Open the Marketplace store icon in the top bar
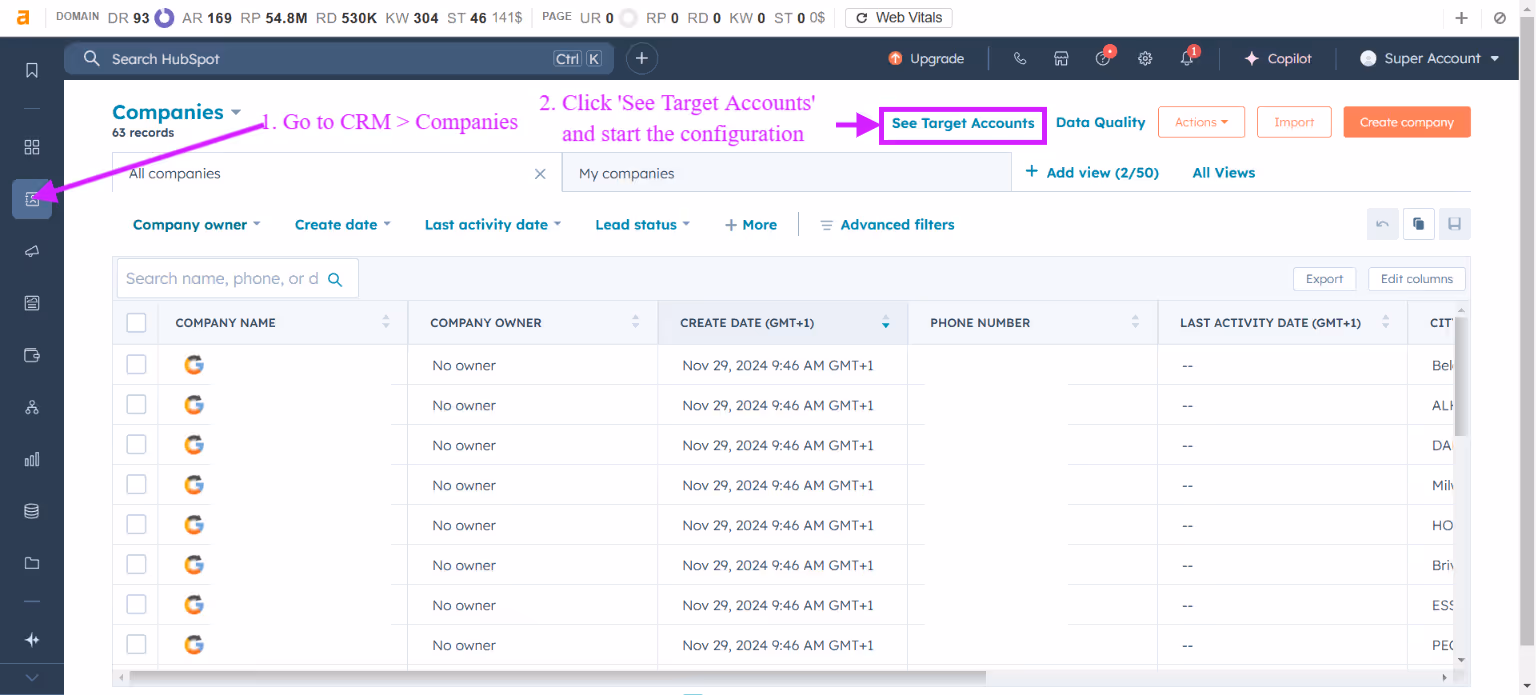This screenshot has width=1536, height=695. [x=1061, y=58]
